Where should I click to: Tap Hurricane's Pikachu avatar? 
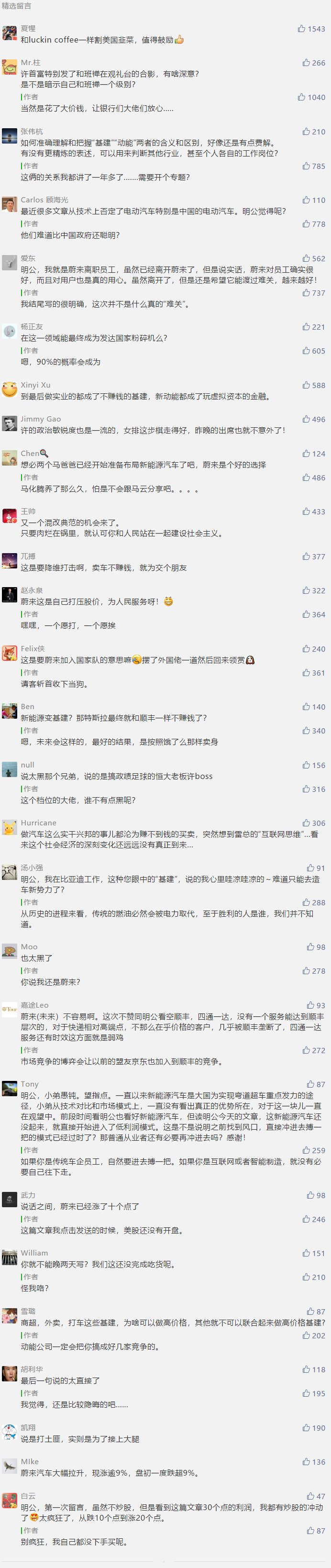point(9,828)
